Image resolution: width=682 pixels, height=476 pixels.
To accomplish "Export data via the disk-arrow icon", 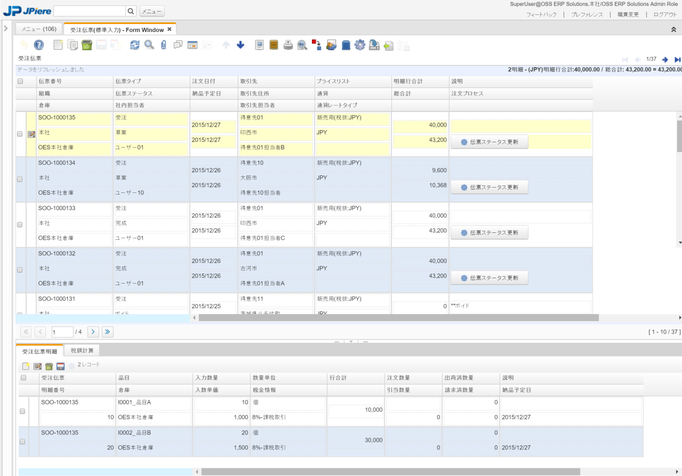I will point(374,45).
